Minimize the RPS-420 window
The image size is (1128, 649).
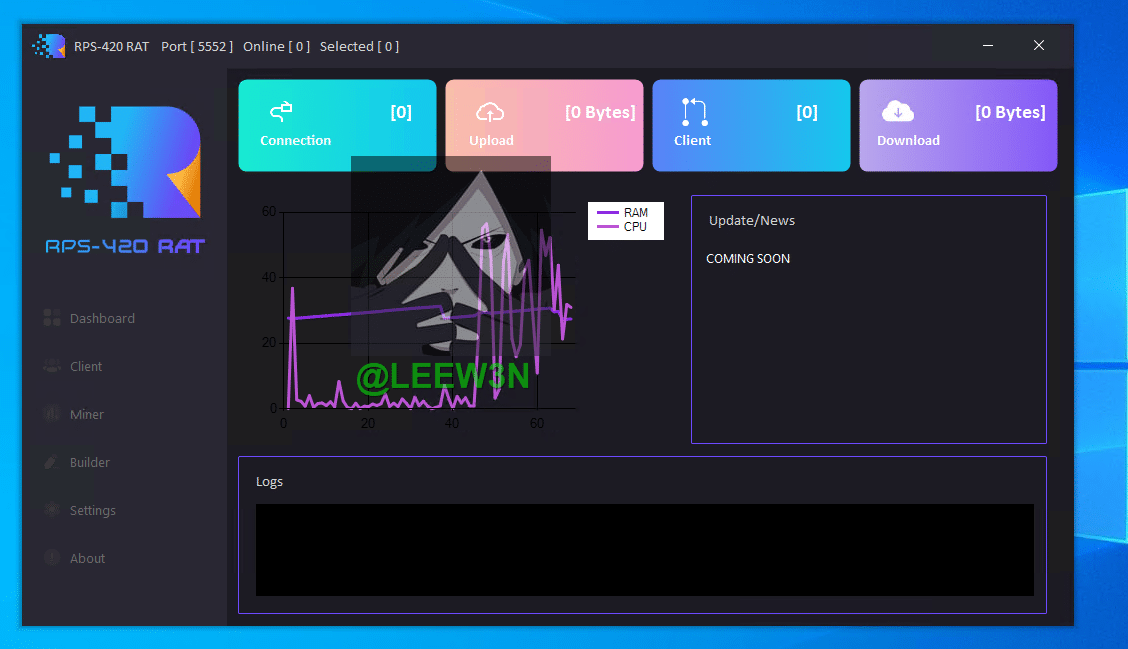pos(988,46)
